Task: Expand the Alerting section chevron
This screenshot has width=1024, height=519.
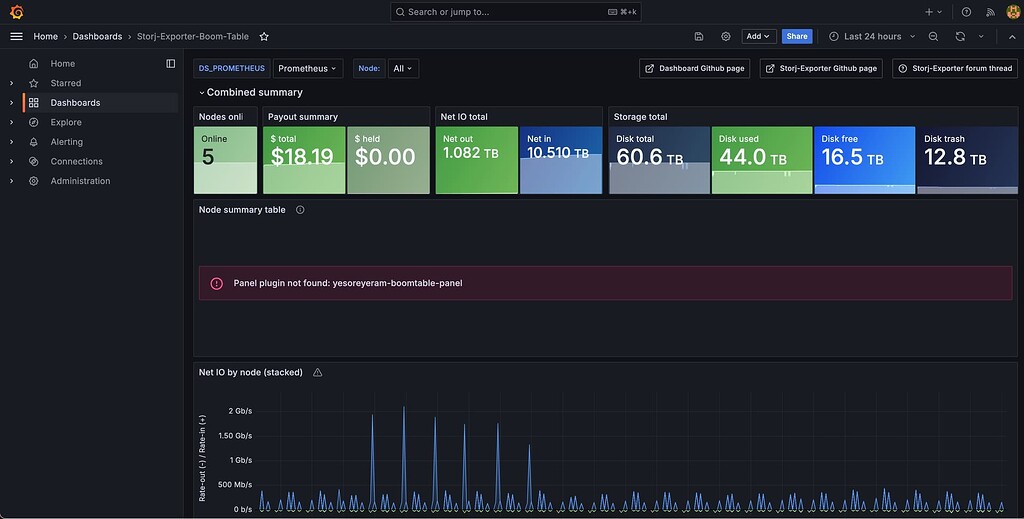Action: coord(11,142)
